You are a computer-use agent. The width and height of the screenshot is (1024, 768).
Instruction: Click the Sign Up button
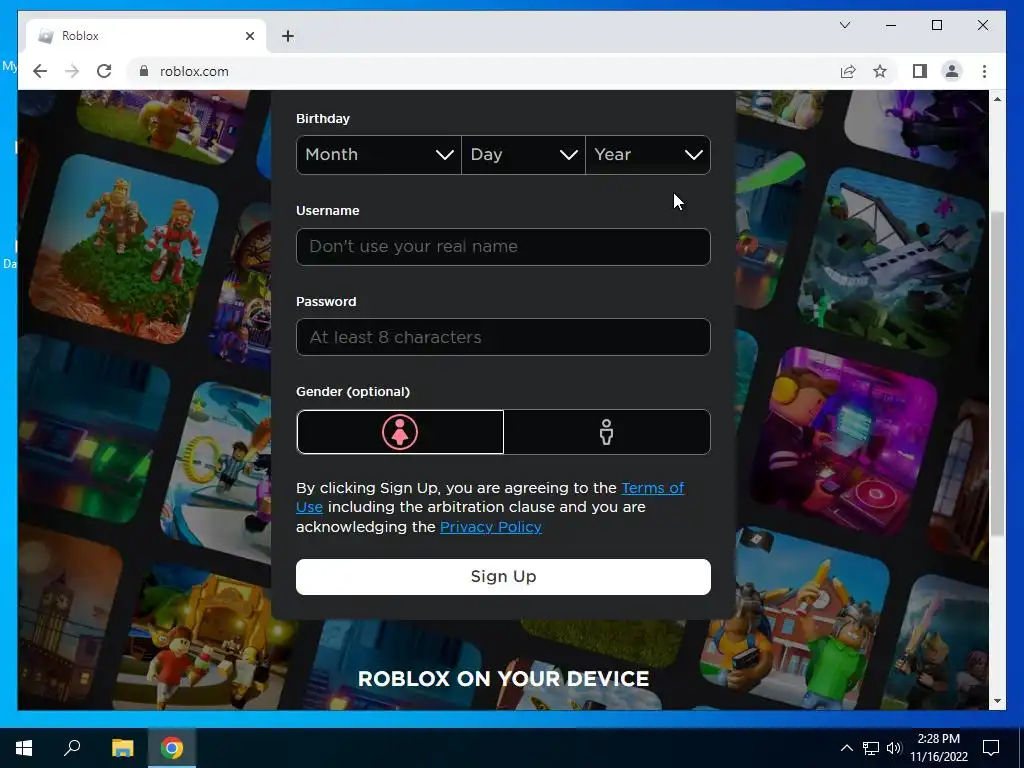pyautogui.click(x=503, y=577)
